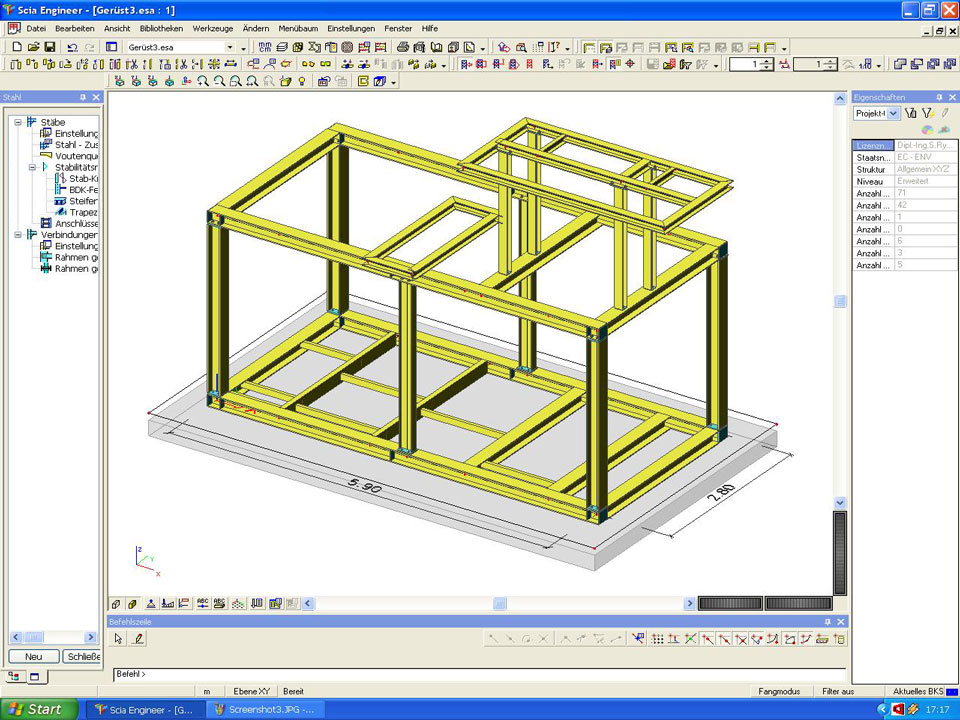Click the Neu button
This screenshot has height=720, width=960.
(33, 656)
